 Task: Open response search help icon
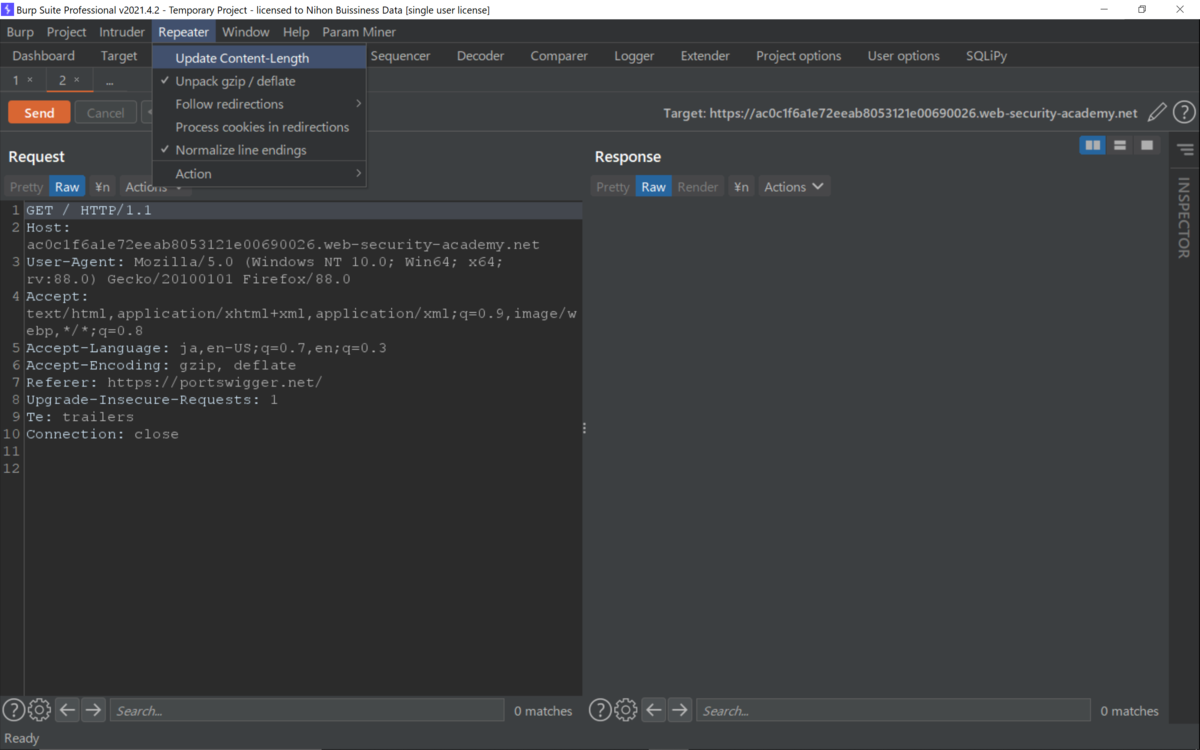tap(599, 710)
